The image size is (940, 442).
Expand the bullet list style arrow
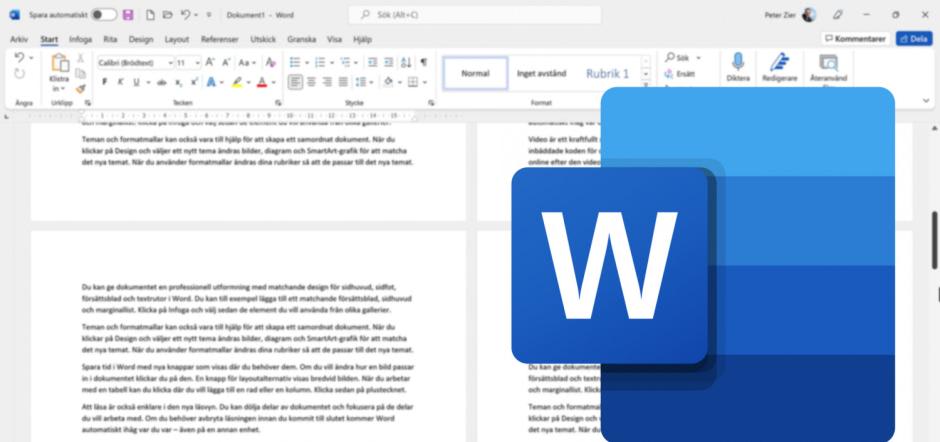(x=307, y=63)
